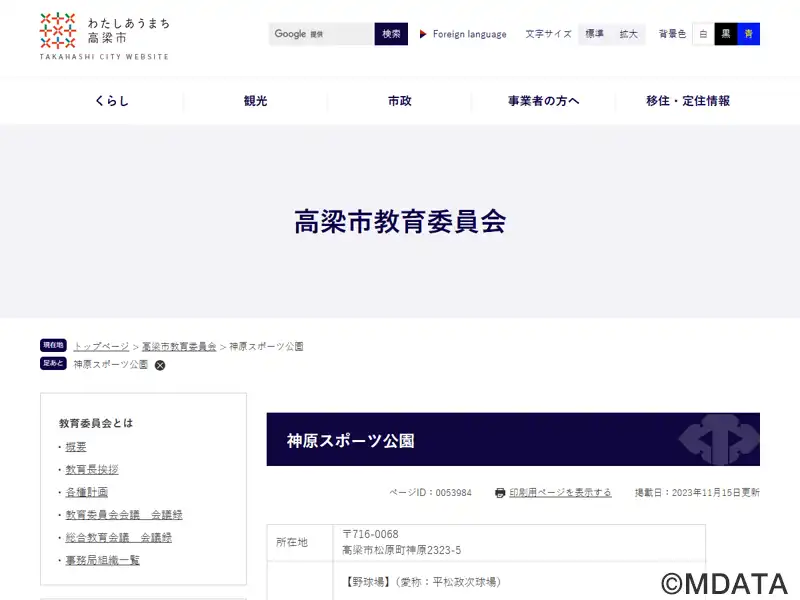This screenshot has height=600, width=800.
Task: Remove 神原スポーツ公園 from footprint history
Action: (x=160, y=365)
